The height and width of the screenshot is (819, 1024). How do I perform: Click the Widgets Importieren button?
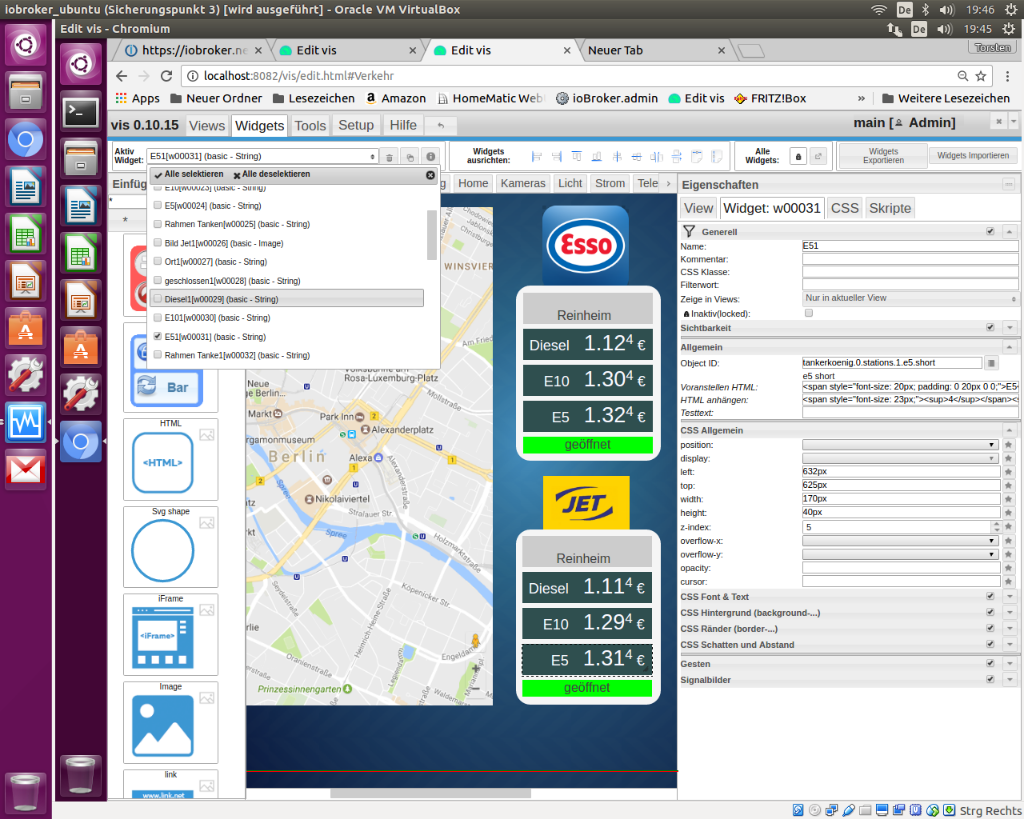[972, 155]
